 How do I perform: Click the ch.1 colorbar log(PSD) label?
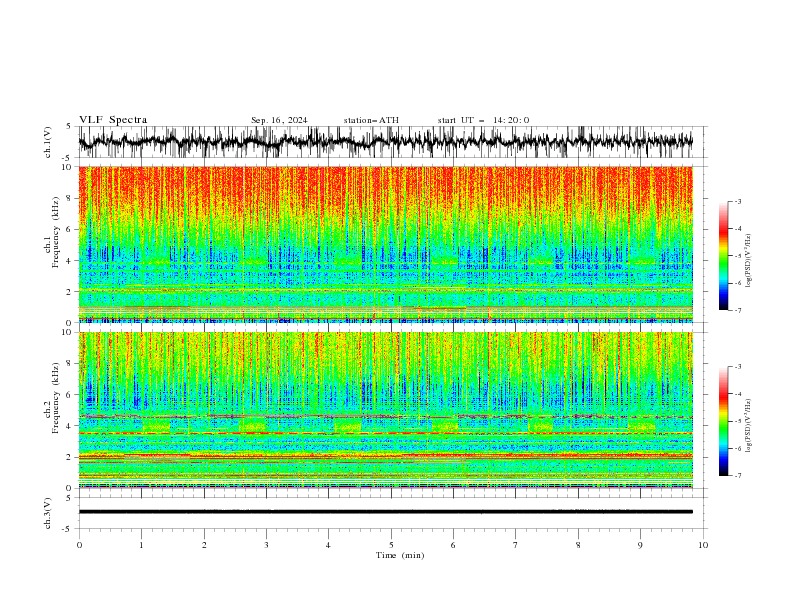749,261
